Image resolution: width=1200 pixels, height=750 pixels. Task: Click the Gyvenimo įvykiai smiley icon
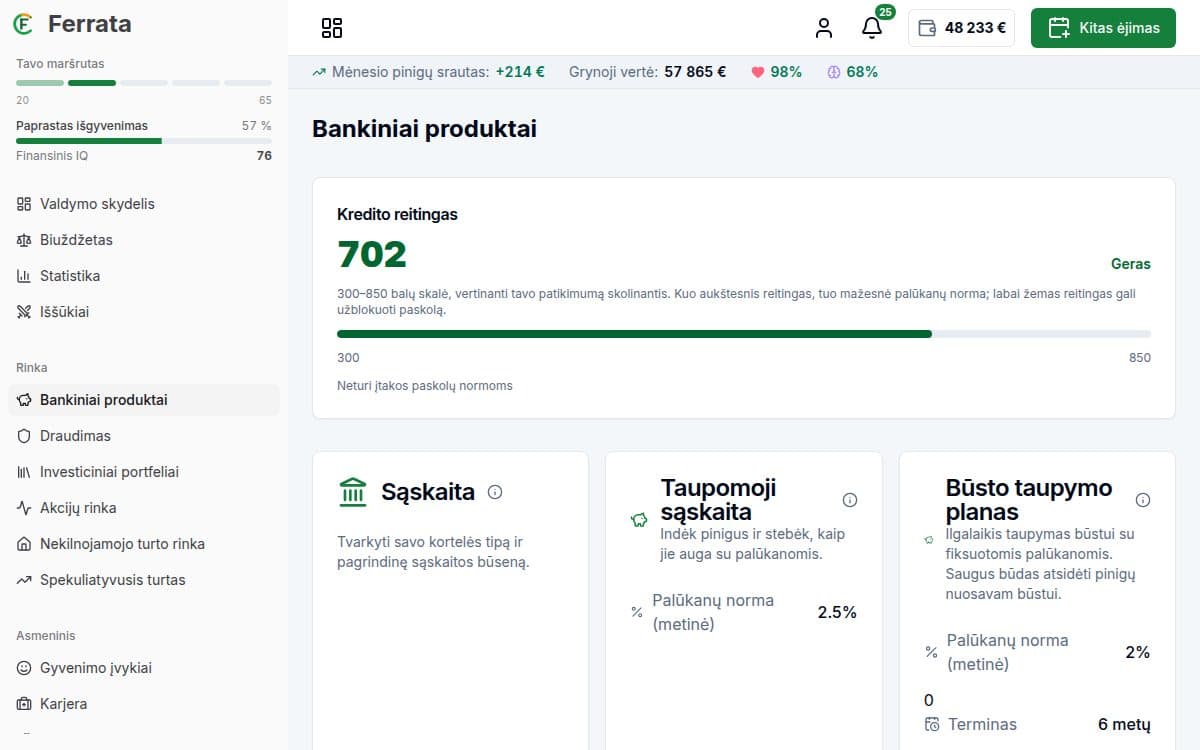(x=24, y=668)
